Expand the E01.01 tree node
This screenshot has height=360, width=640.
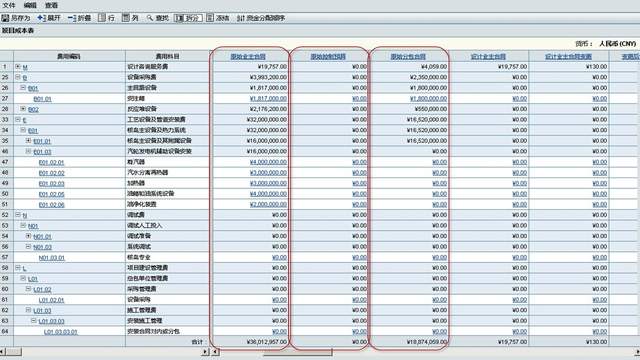tap(29, 140)
